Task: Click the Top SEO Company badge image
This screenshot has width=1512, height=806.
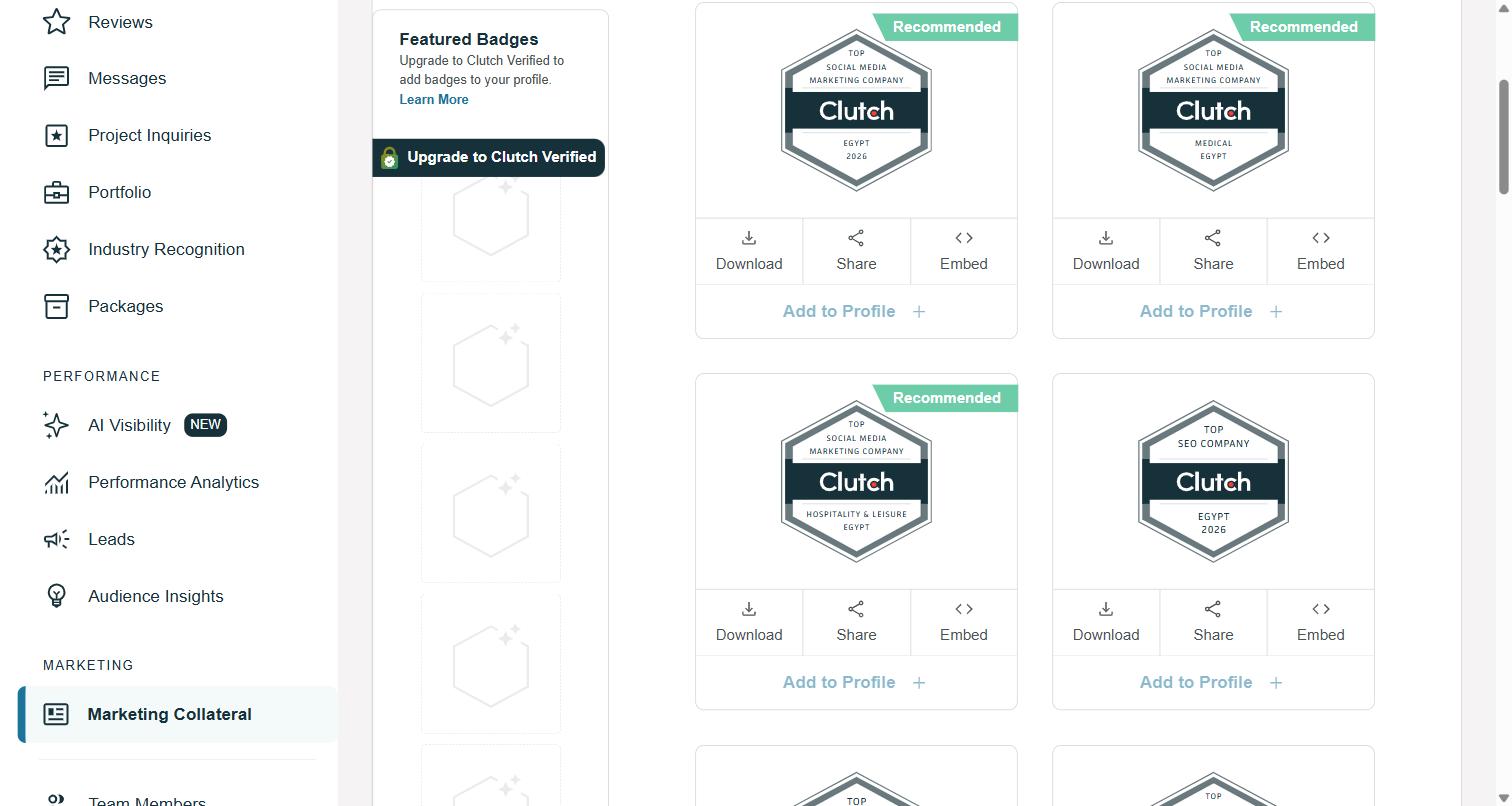Action: coord(1213,481)
